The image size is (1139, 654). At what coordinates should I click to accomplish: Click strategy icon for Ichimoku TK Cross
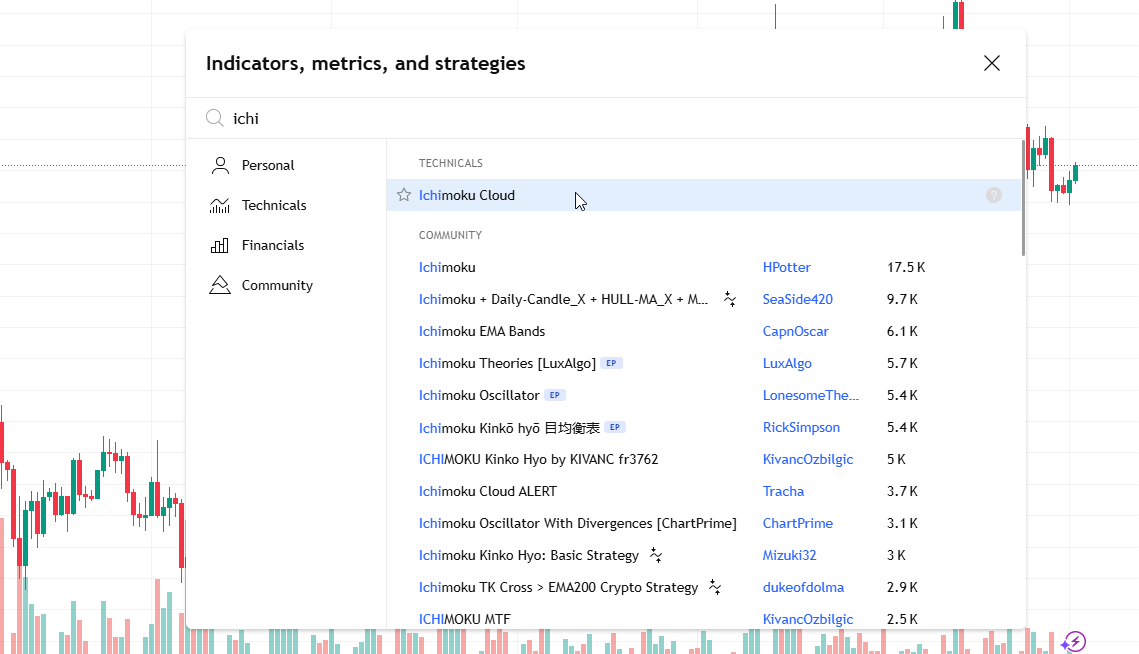coord(715,587)
